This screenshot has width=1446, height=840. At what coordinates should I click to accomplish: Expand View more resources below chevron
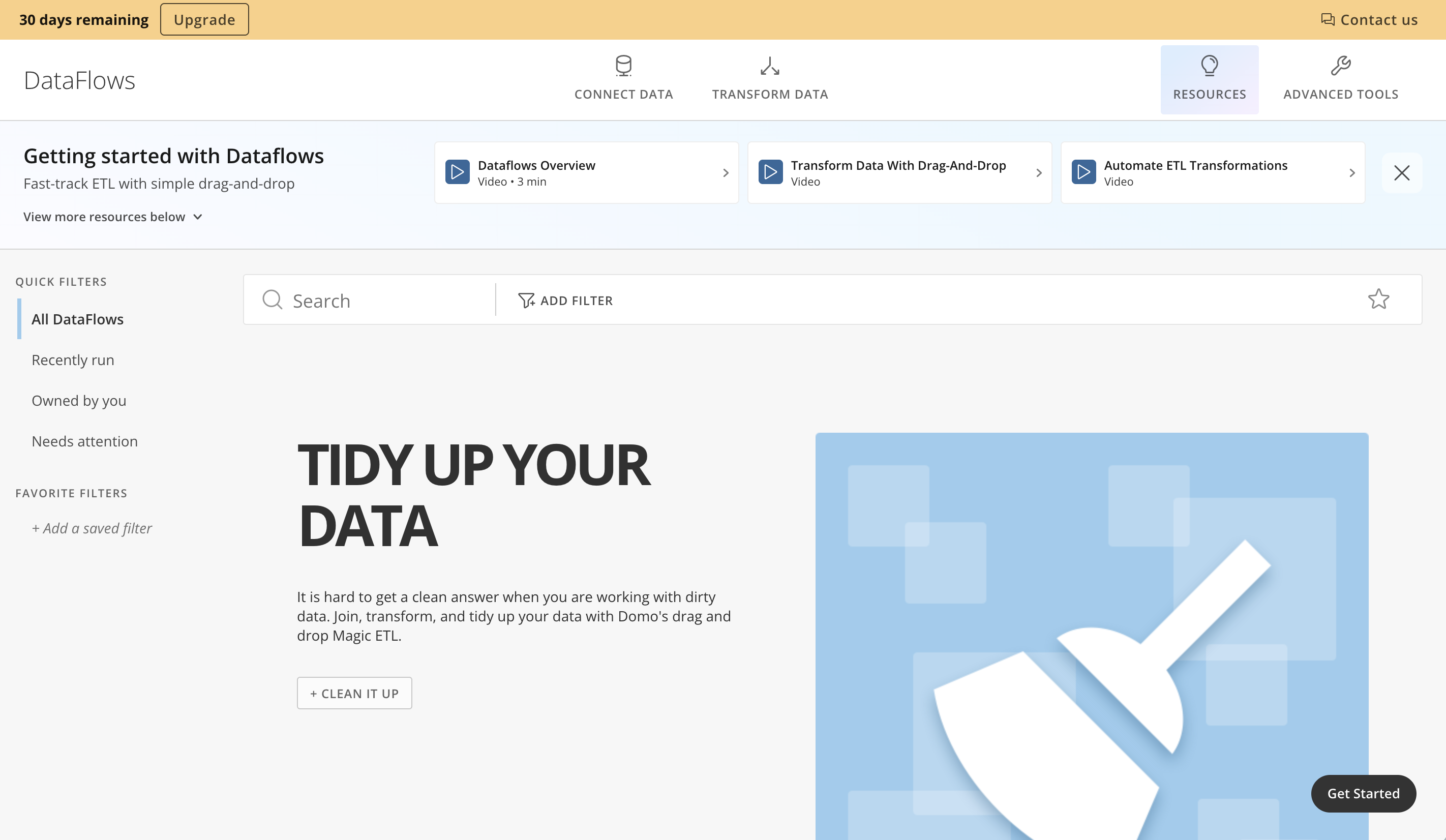(x=198, y=217)
